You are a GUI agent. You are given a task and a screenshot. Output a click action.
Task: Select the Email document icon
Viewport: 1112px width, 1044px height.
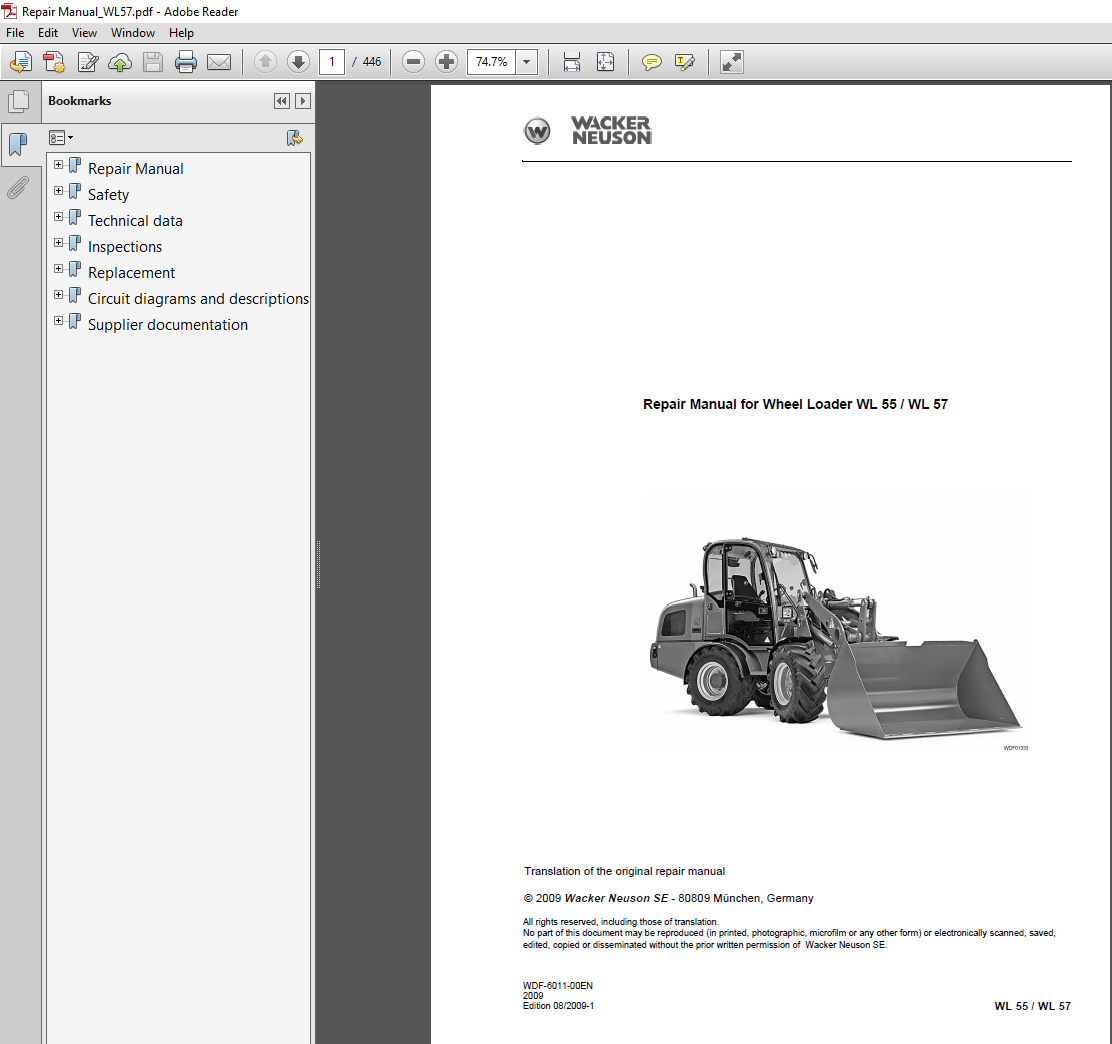[x=219, y=61]
